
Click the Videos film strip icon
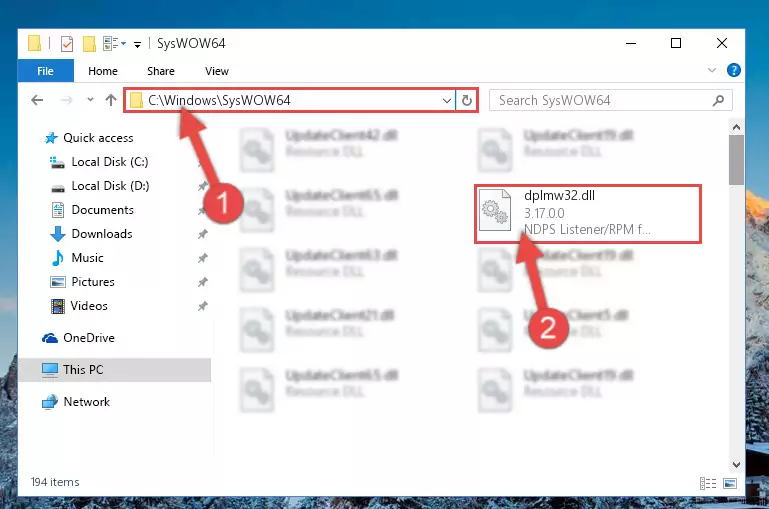pyautogui.click(x=58, y=306)
